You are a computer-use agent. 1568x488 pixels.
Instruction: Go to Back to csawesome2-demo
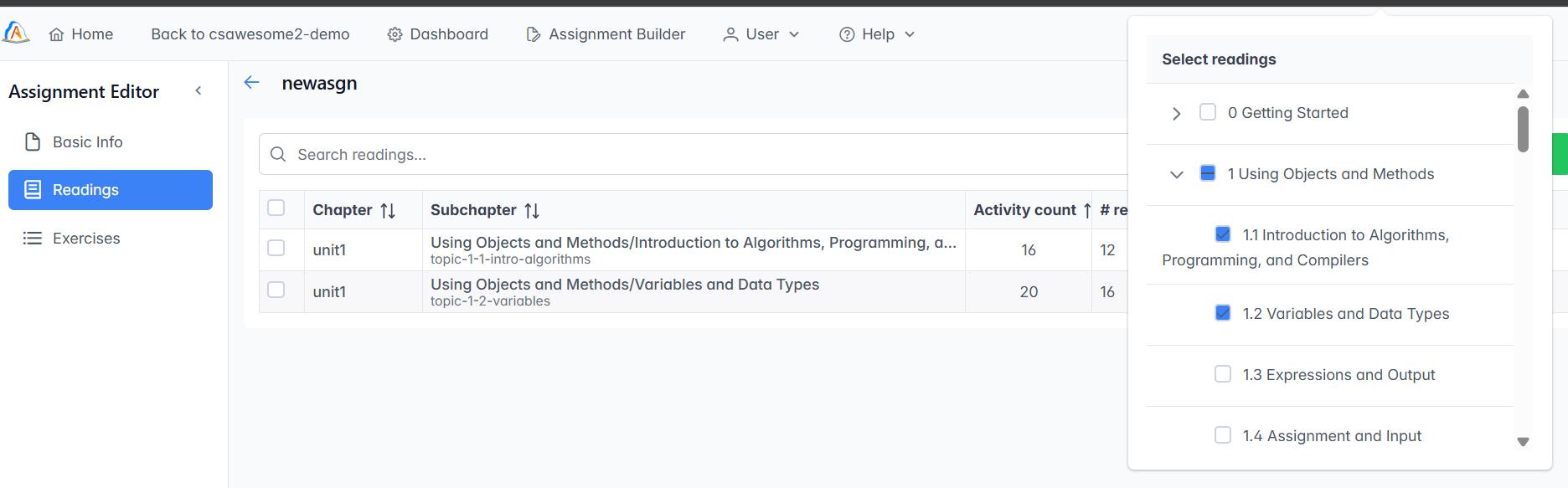tap(250, 34)
